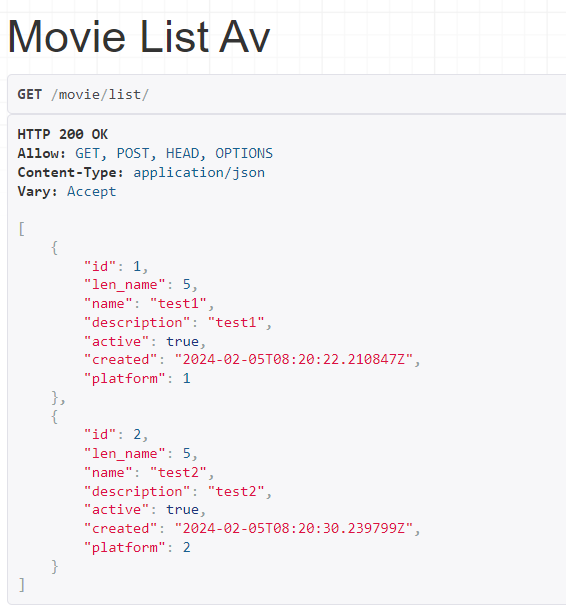
Task: Select the GET method label
Action: click(30, 94)
